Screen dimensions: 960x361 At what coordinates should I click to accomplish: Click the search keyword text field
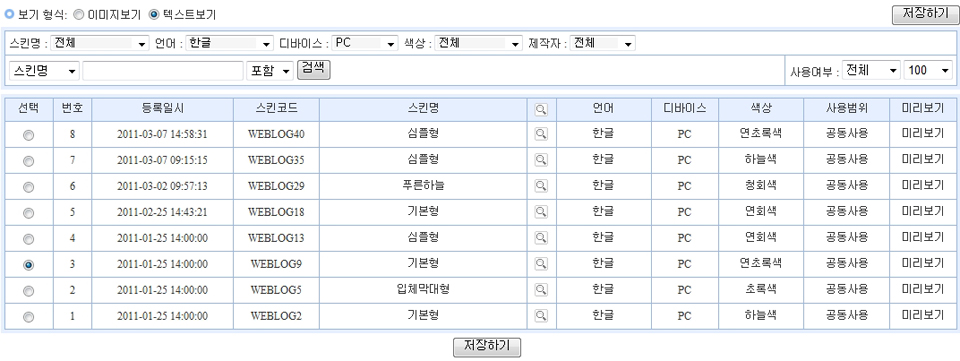tap(163, 71)
